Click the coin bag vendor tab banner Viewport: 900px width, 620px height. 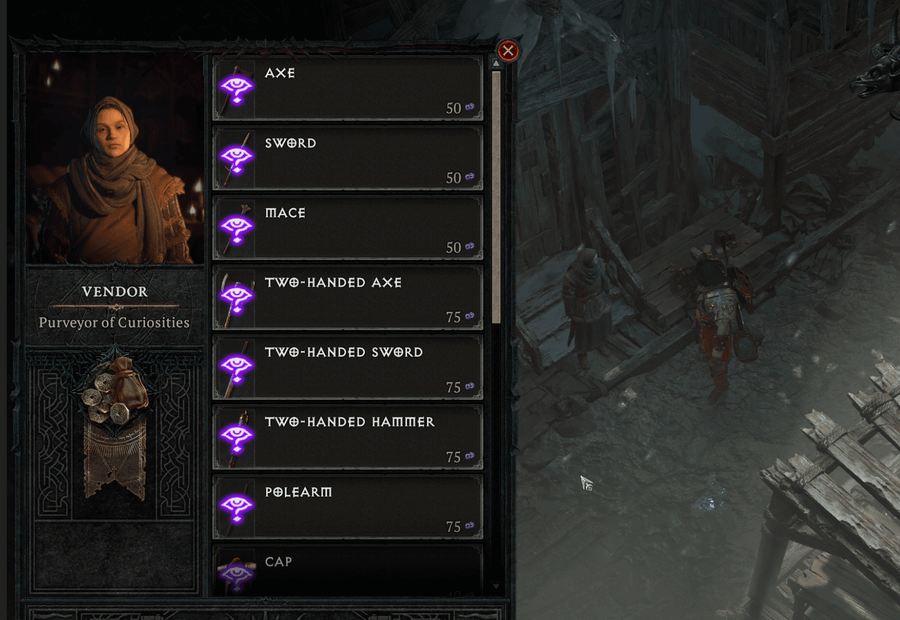click(115, 427)
